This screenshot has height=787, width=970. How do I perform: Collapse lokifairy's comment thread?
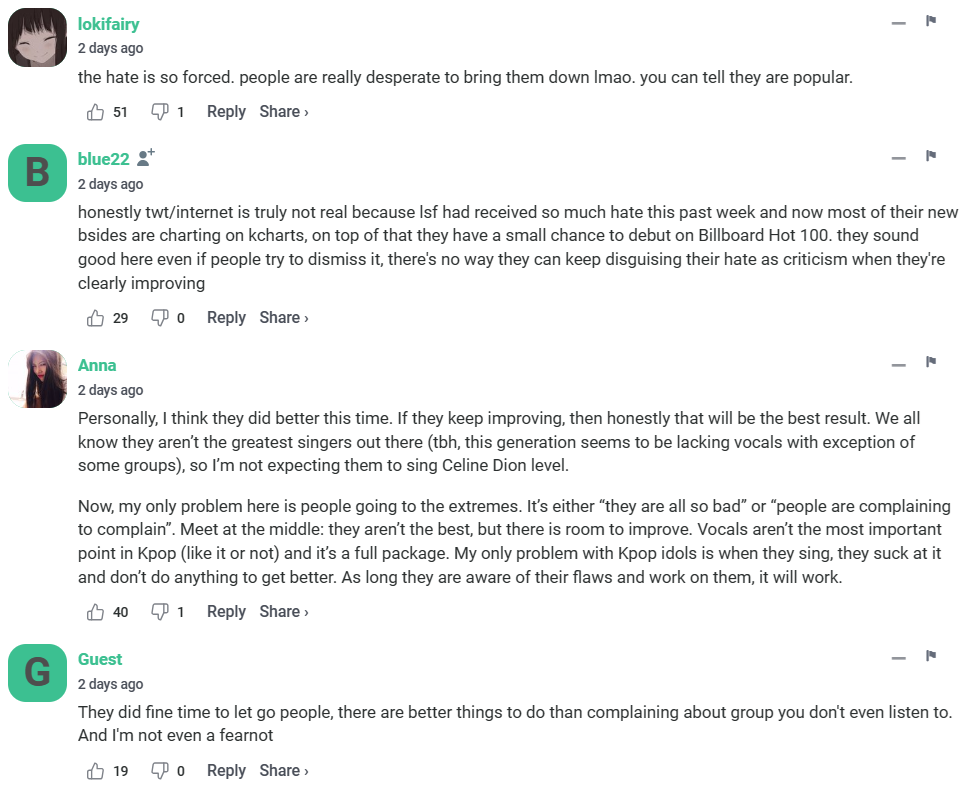[898, 22]
